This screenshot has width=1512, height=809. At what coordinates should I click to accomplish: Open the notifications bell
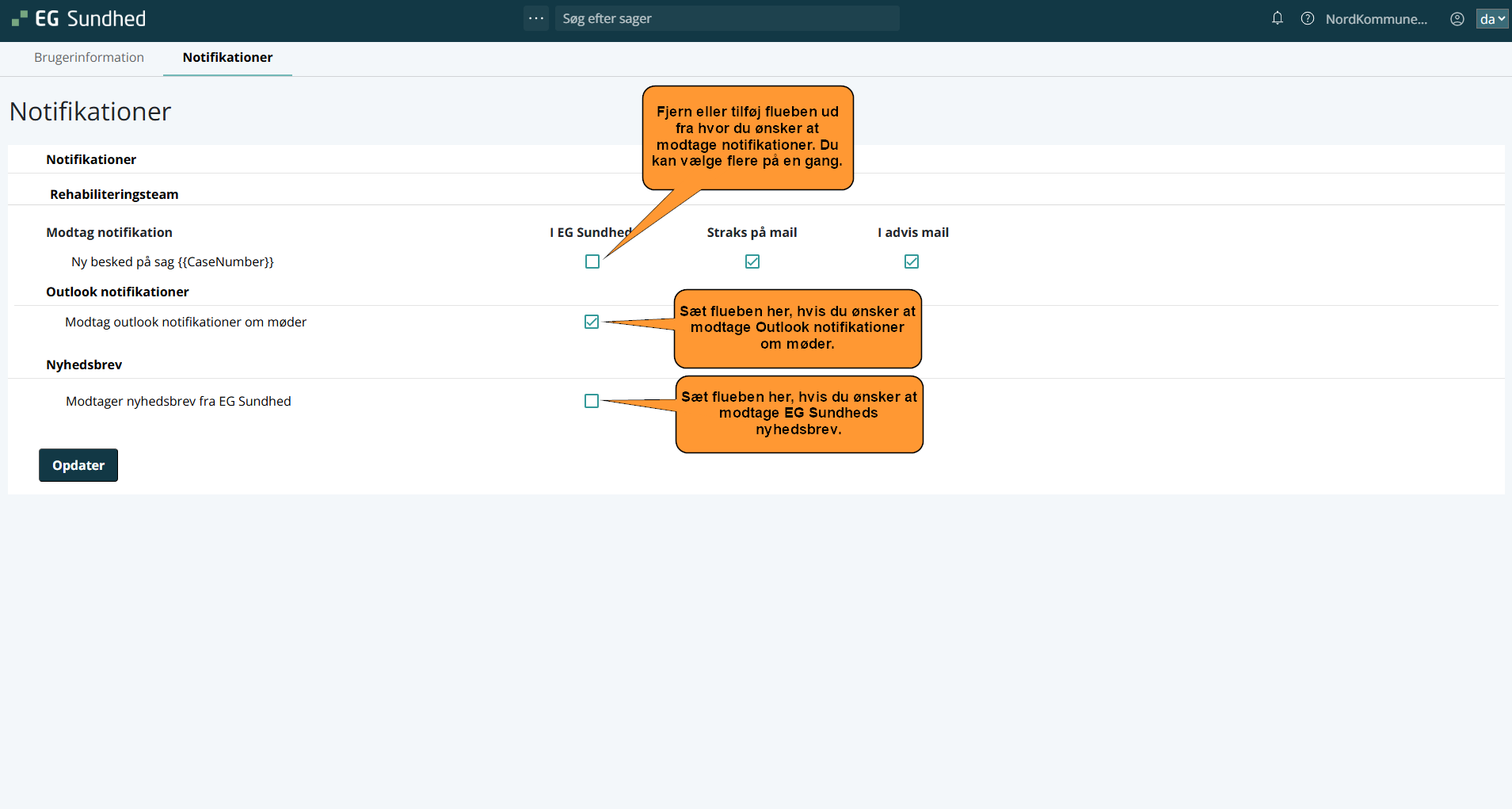(x=1278, y=18)
